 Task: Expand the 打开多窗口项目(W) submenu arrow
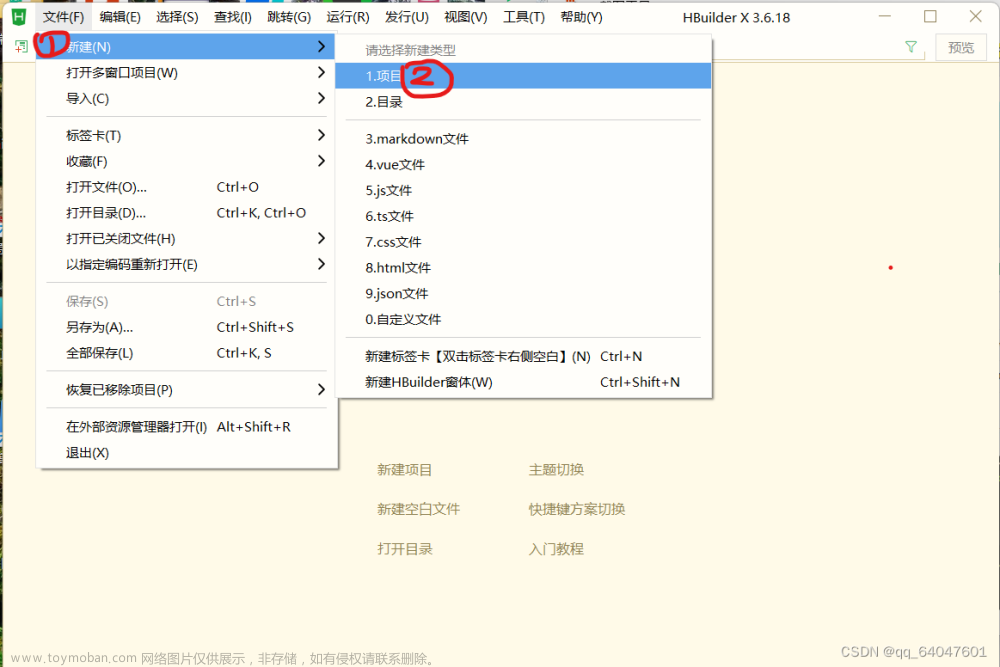coord(321,73)
